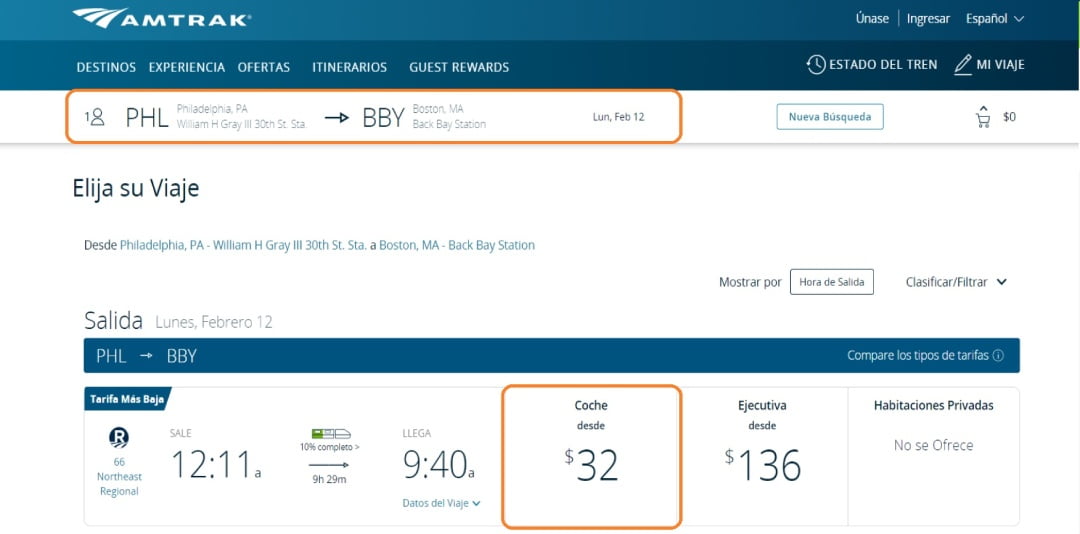
Task: Click the Lun, Feb 12 travel date
Action: 619,117
